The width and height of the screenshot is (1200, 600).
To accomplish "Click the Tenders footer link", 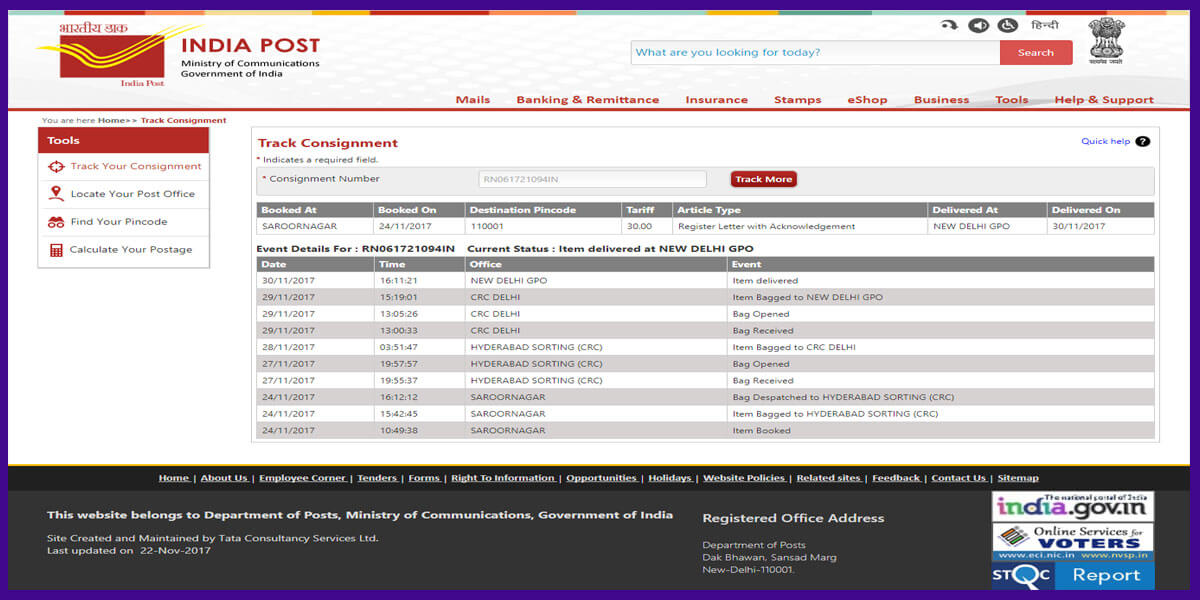I will 377,478.
